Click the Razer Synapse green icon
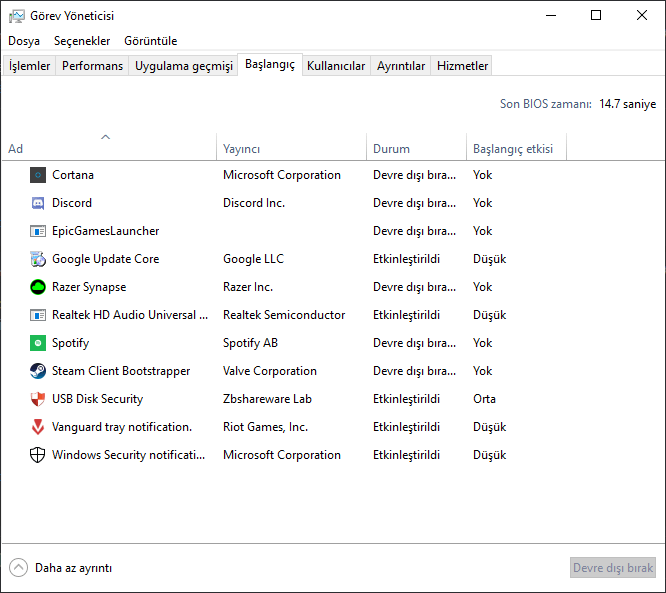The height and width of the screenshot is (593, 666). click(38, 287)
